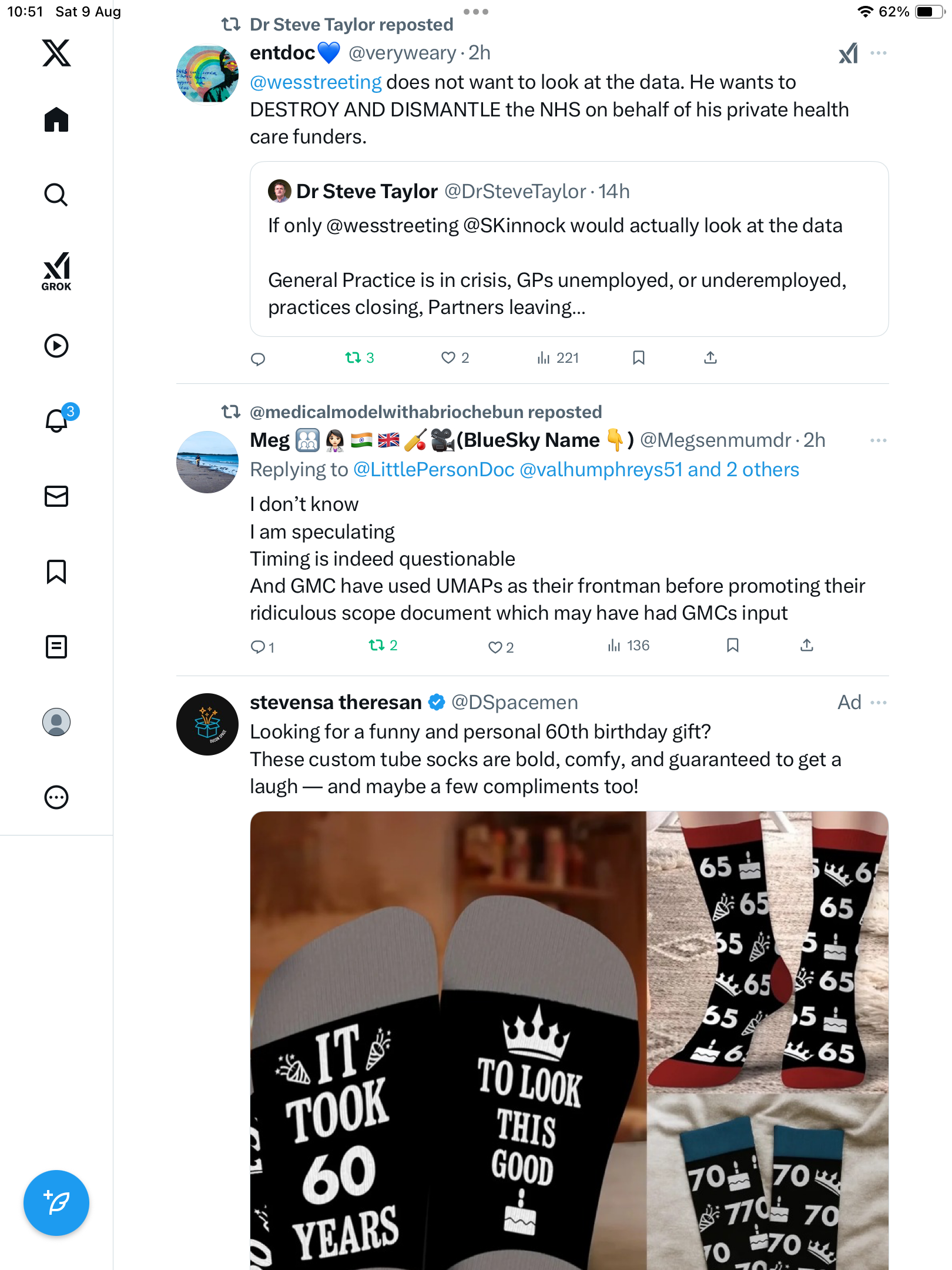Open more options on Meg's post

click(879, 440)
